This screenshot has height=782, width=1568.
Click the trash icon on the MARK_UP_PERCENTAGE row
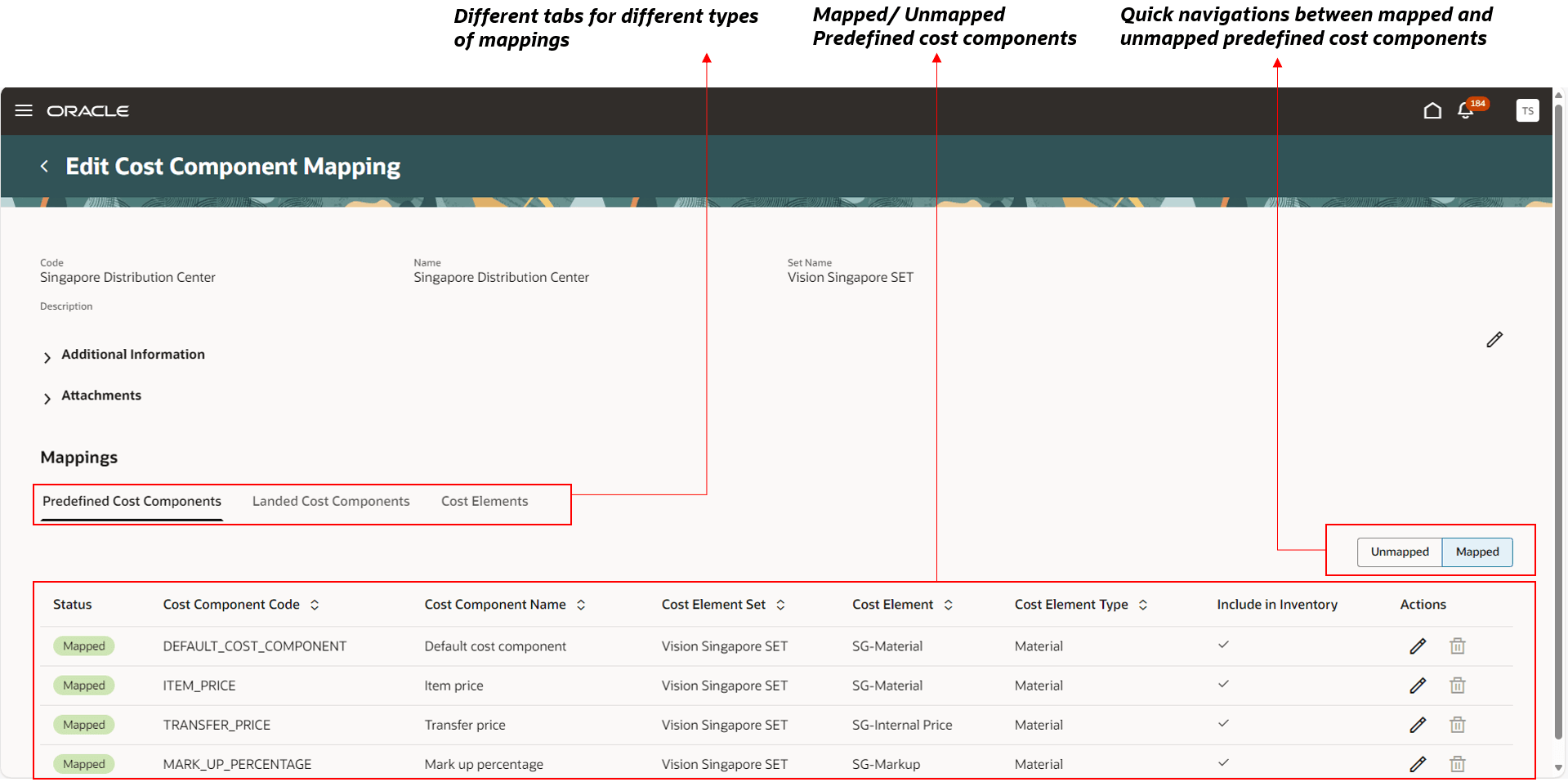[x=1458, y=764]
